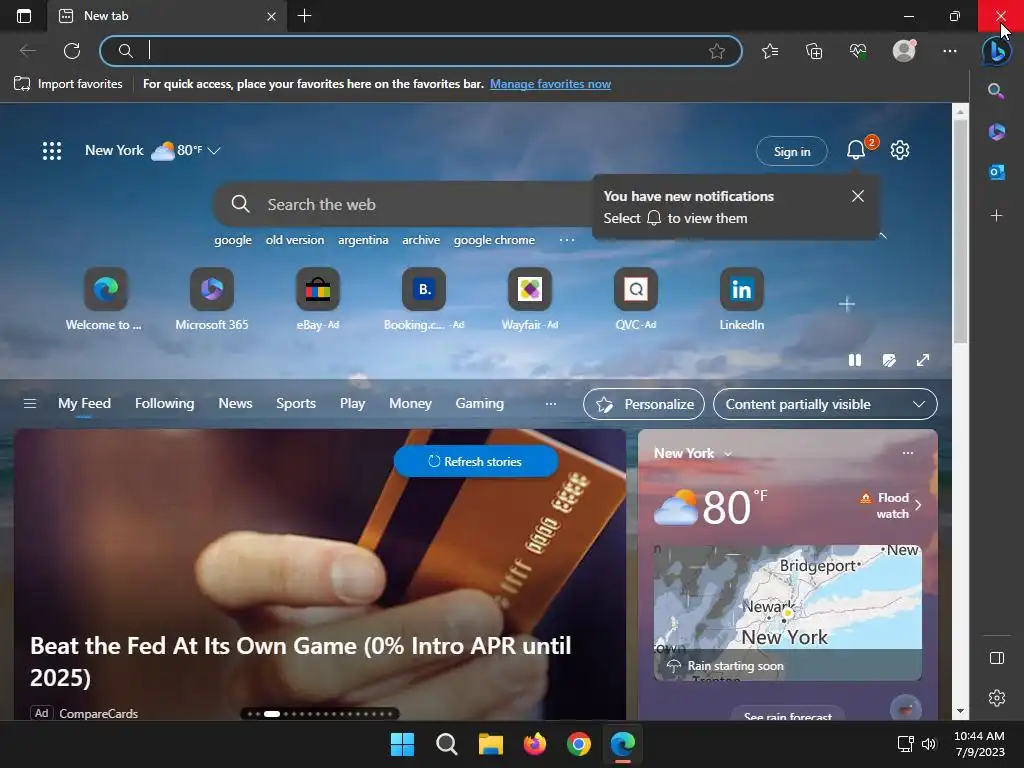Open the Booking.com quick link tile
1024x768 pixels.
[x=424, y=299]
